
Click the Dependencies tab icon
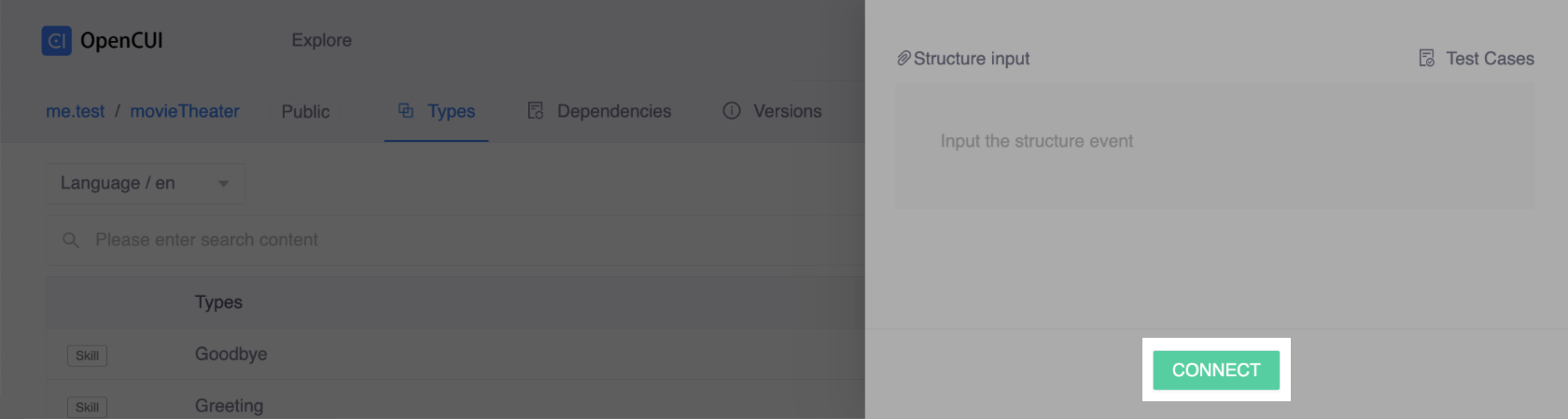coord(535,111)
